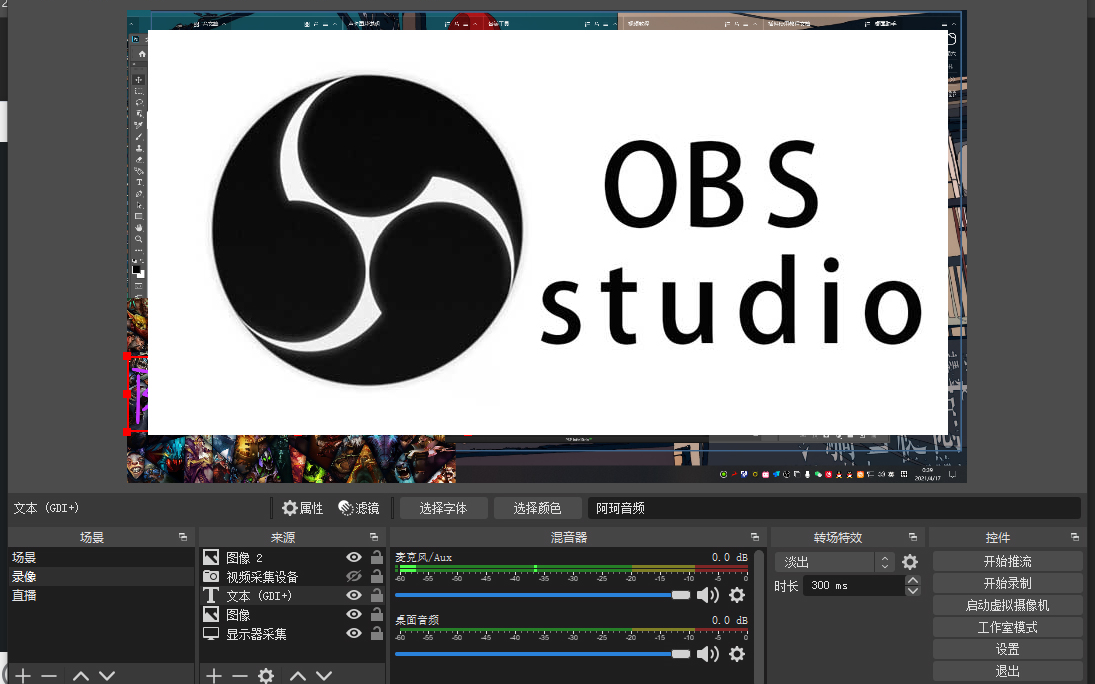Click the monitor icon of 显示器采集 source

pyautogui.click(x=211, y=634)
